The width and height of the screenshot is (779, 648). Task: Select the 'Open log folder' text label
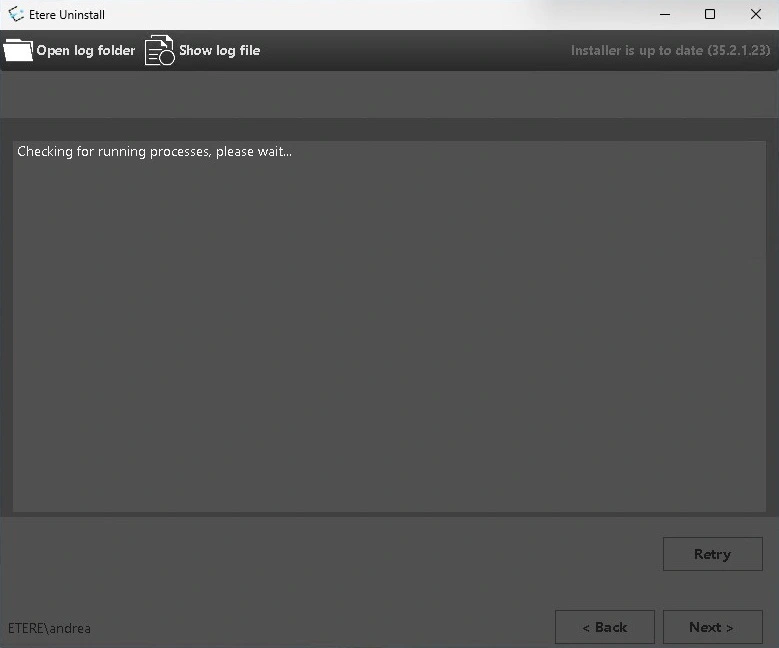[x=86, y=50]
